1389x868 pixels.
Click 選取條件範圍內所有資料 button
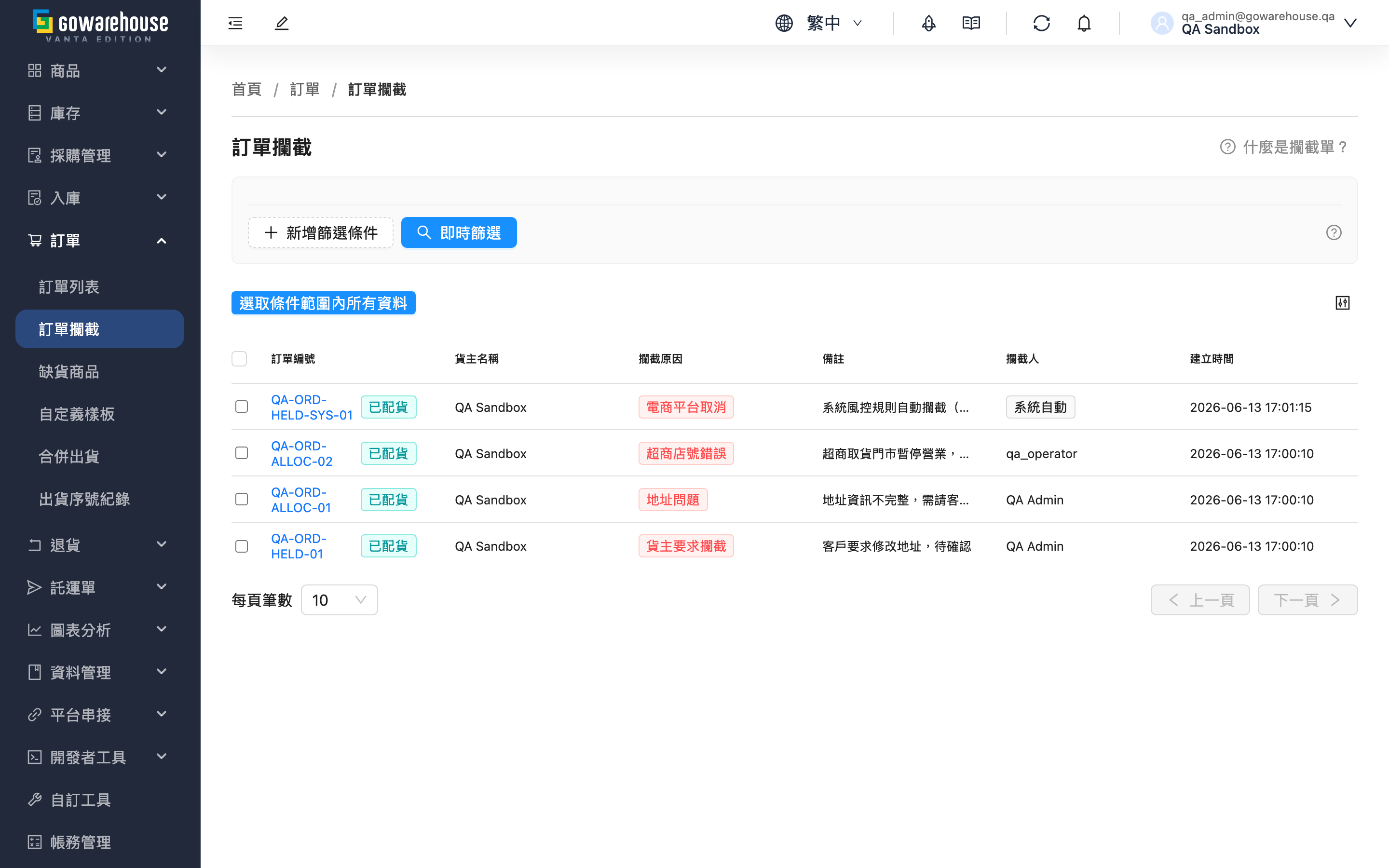[x=323, y=303]
